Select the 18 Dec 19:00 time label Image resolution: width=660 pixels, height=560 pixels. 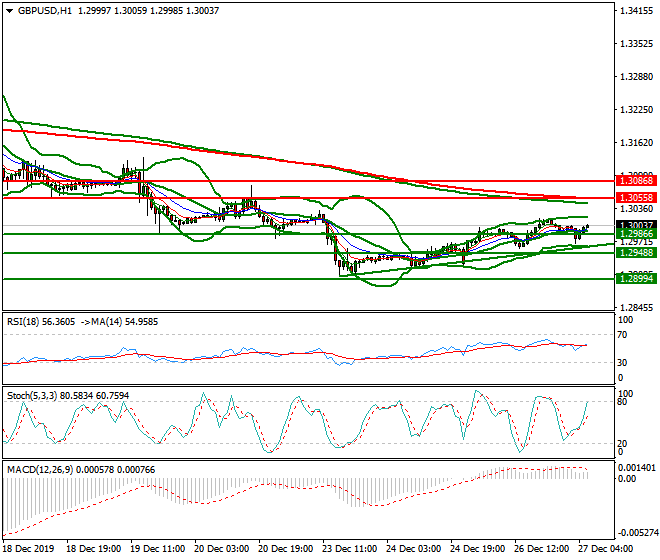pos(93,549)
